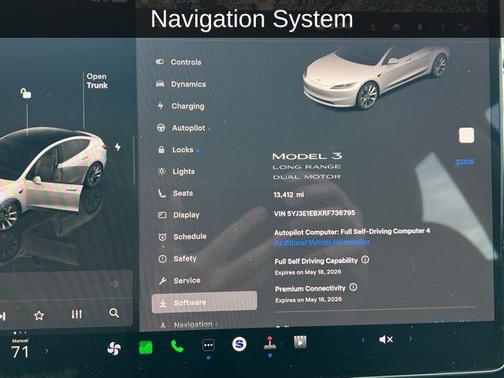Open the all apps three-dots launcher
The width and height of the screenshot is (504, 378).
[x=209, y=345]
